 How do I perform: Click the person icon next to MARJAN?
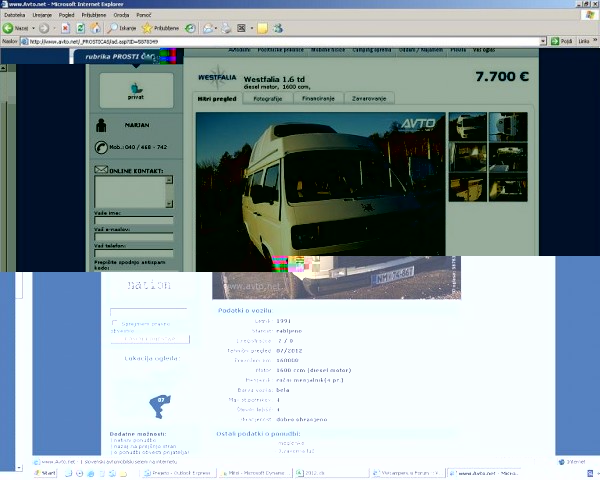tap(100, 126)
